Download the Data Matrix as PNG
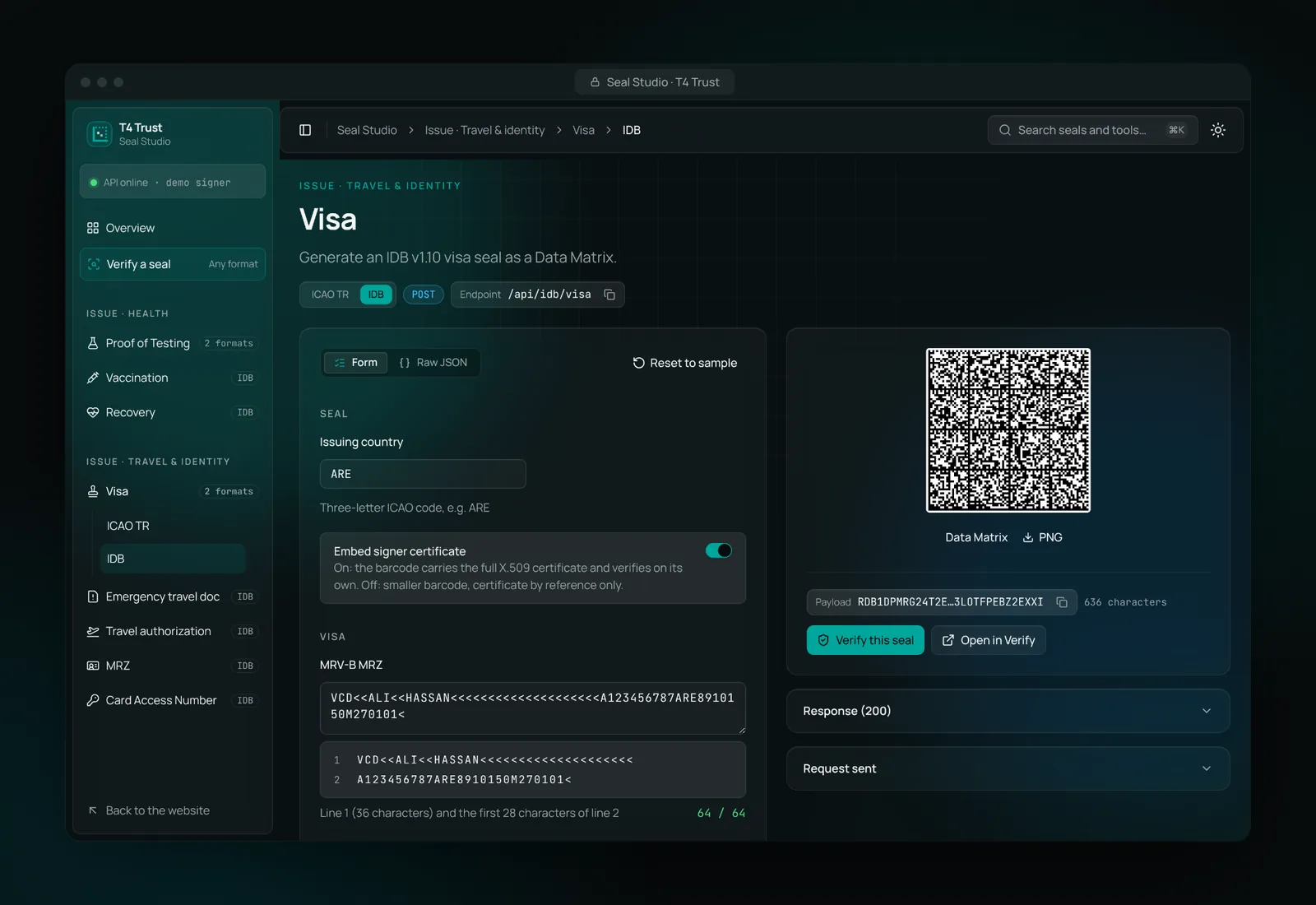Screen dimensions: 1316x905 (1042, 537)
